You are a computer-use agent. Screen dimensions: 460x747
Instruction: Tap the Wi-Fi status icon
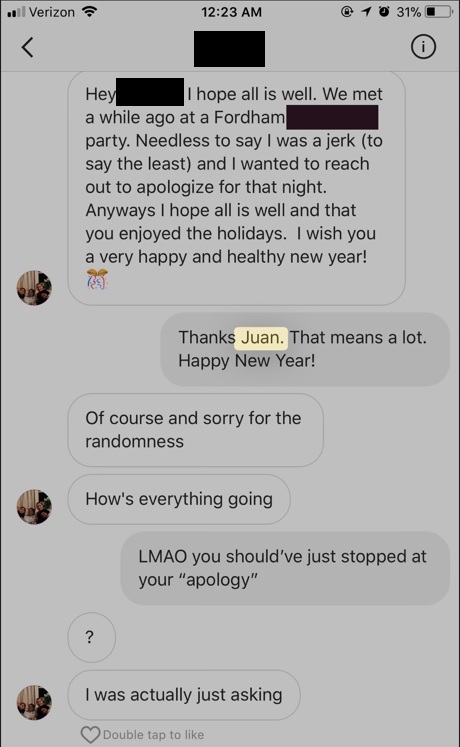point(89,11)
